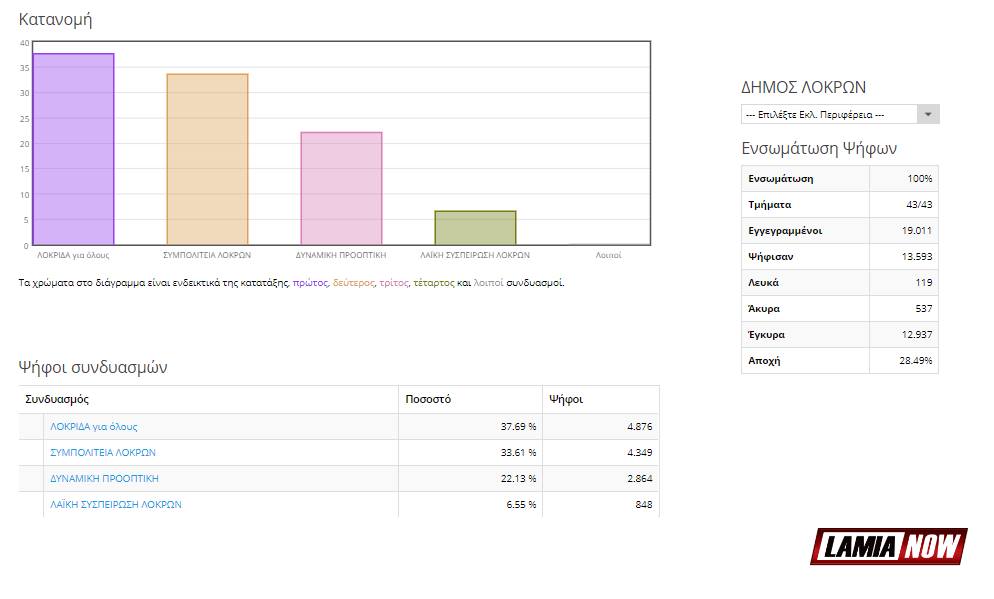Image resolution: width=994 pixels, height=599 pixels.
Task: Click the Ψήφισαν row label
Action: tap(770, 257)
